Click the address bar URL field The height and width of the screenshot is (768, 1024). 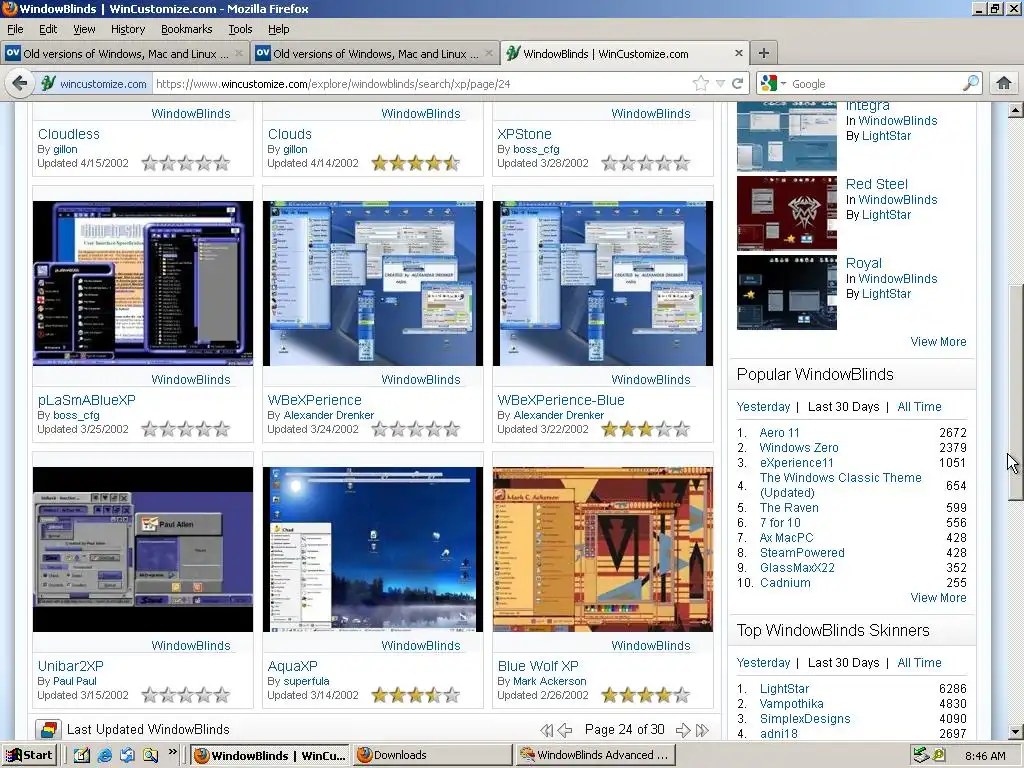point(422,84)
